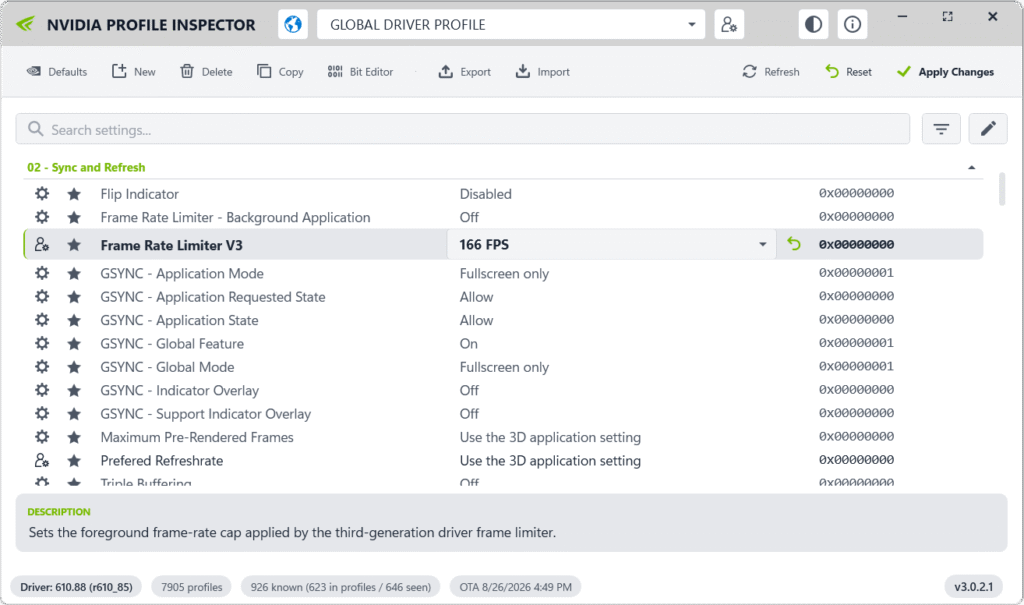Screen dimensions: 1024x605
Task: Click star icon on Maximum Pre-Rendered Frames
Action: [74, 437]
